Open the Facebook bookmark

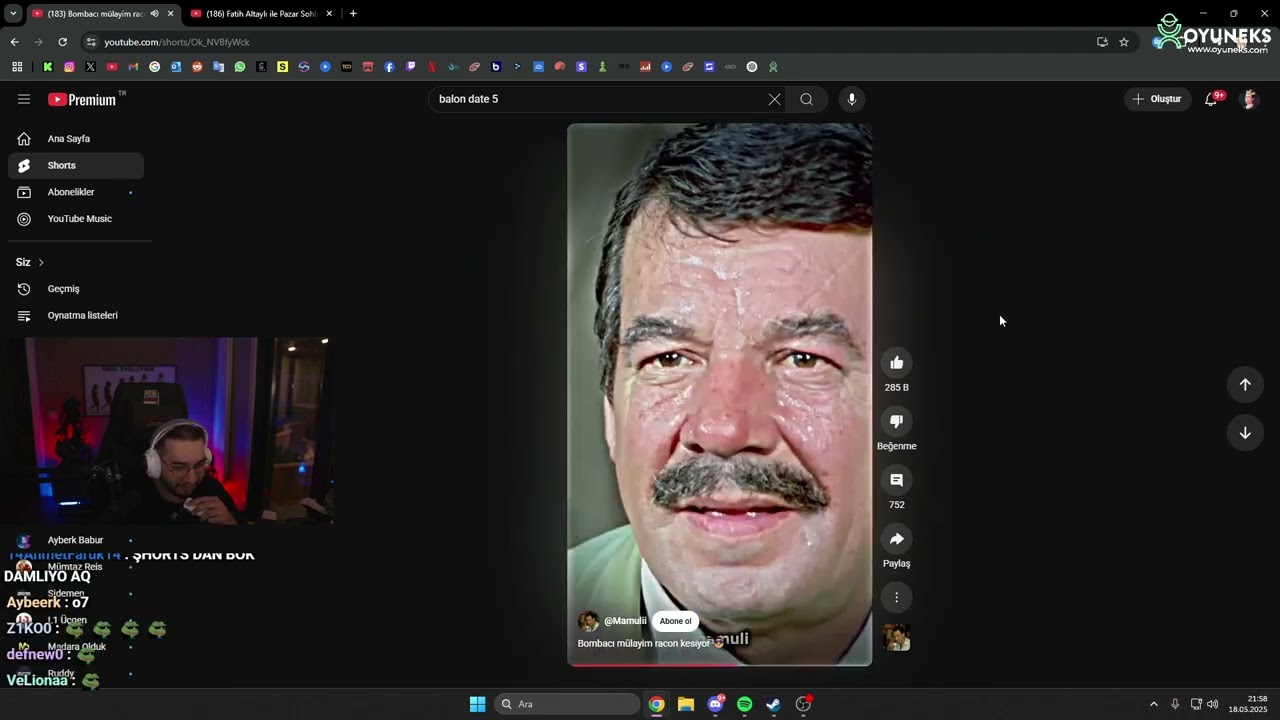pyautogui.click(x=389, y=67)
